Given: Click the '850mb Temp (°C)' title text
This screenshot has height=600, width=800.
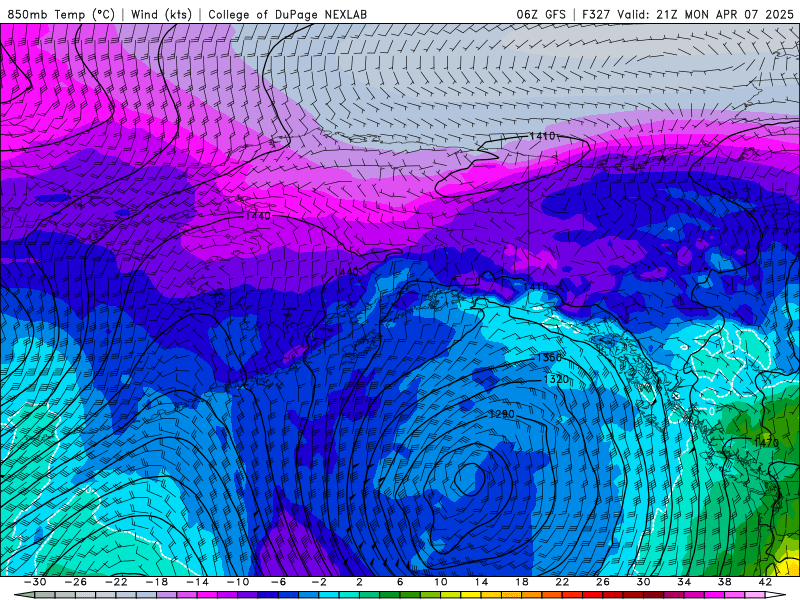Looking at the screenshot, I should coord(61,14).
